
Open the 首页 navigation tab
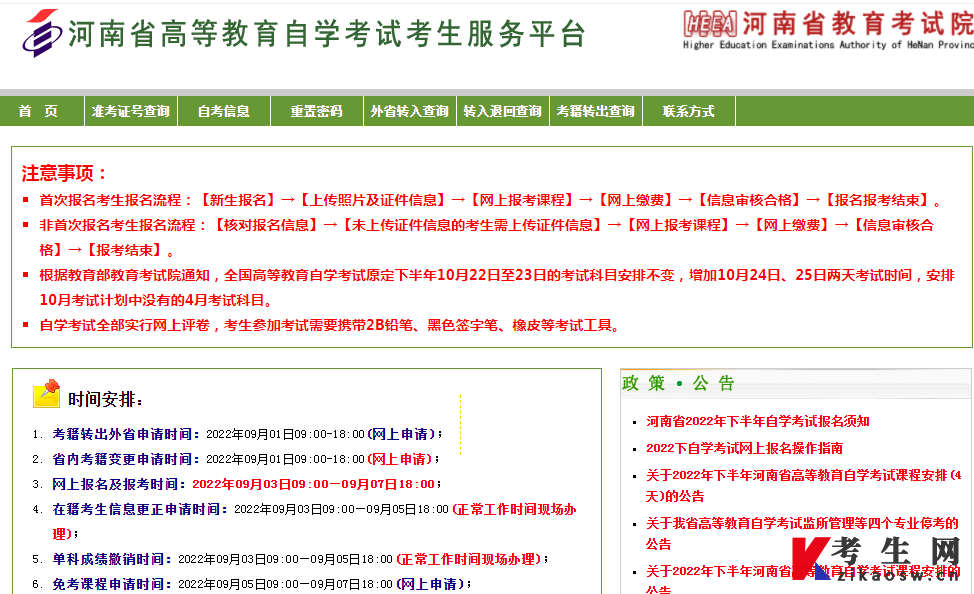pyautogui.click(x=40, y=111)
